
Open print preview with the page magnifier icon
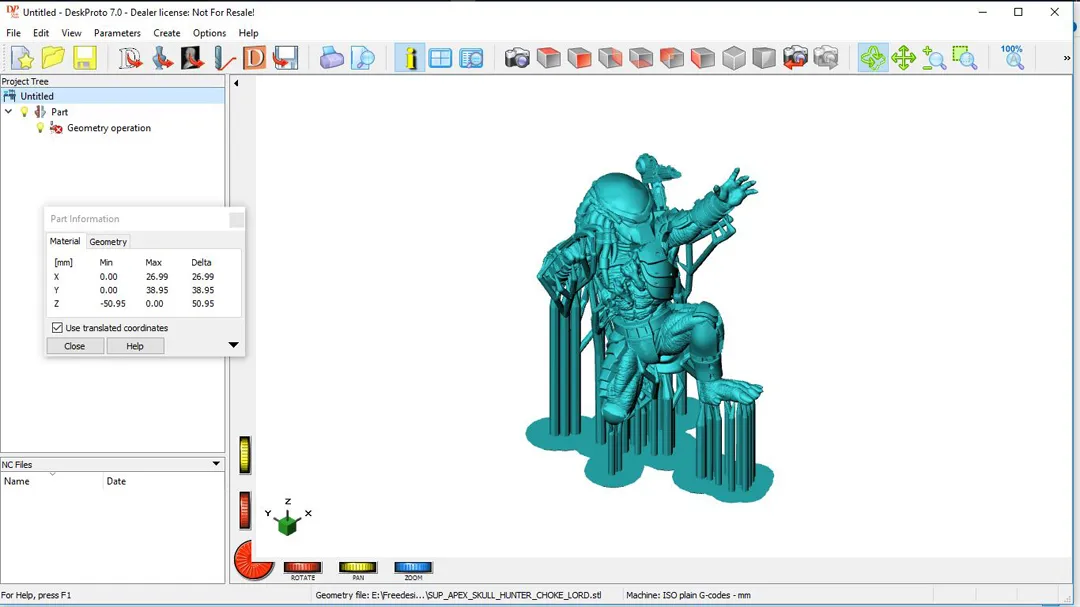tap(362, 58)
